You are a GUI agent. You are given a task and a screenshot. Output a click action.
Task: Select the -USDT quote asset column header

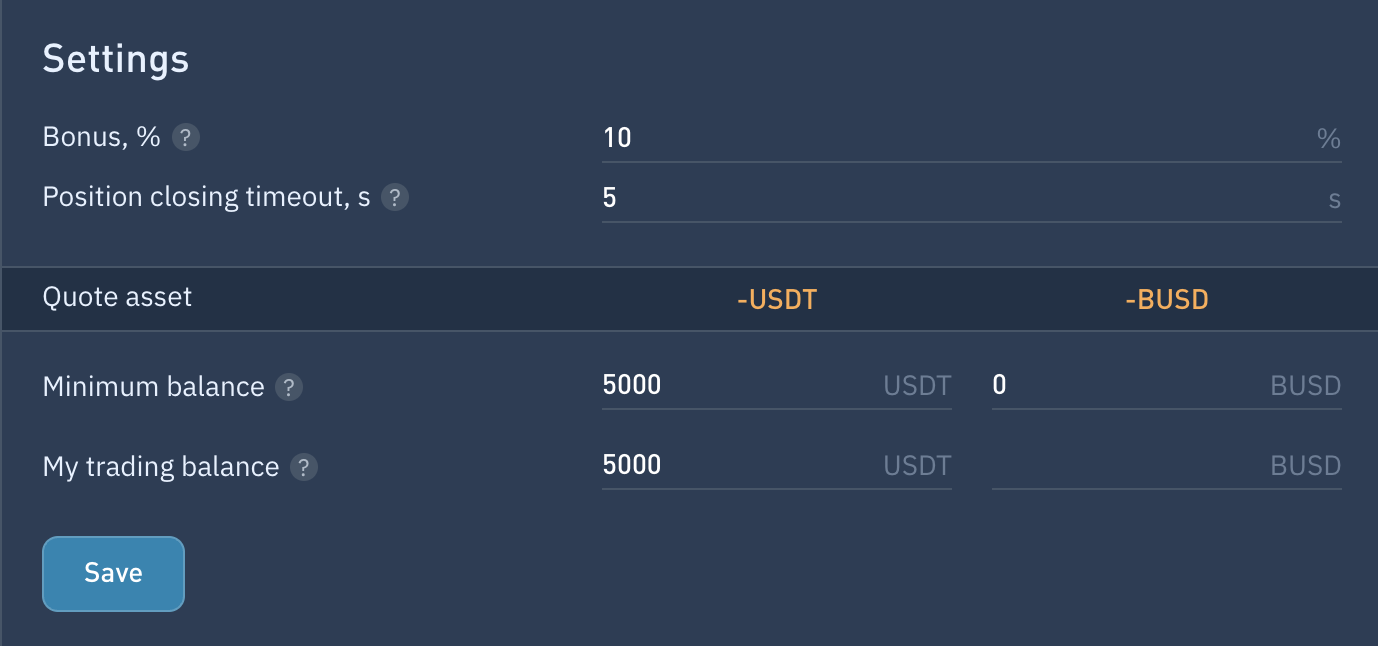coord(776,299)
